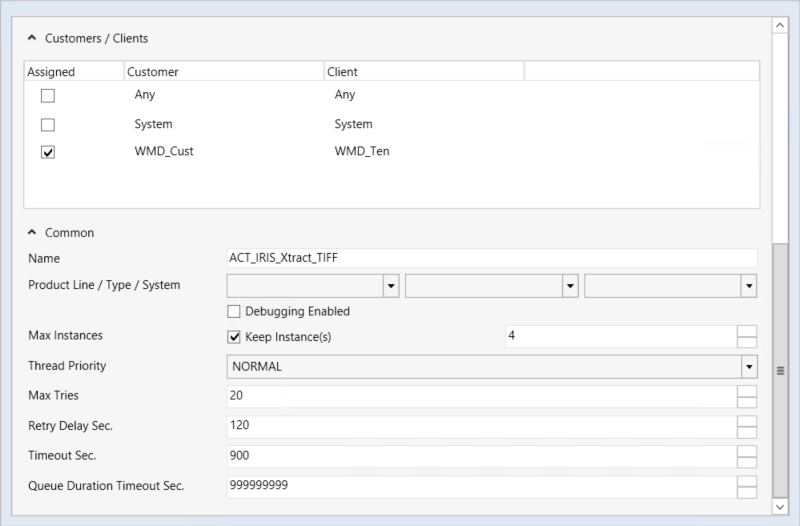
Task: Click the Client column header
Action: [423, 72]
